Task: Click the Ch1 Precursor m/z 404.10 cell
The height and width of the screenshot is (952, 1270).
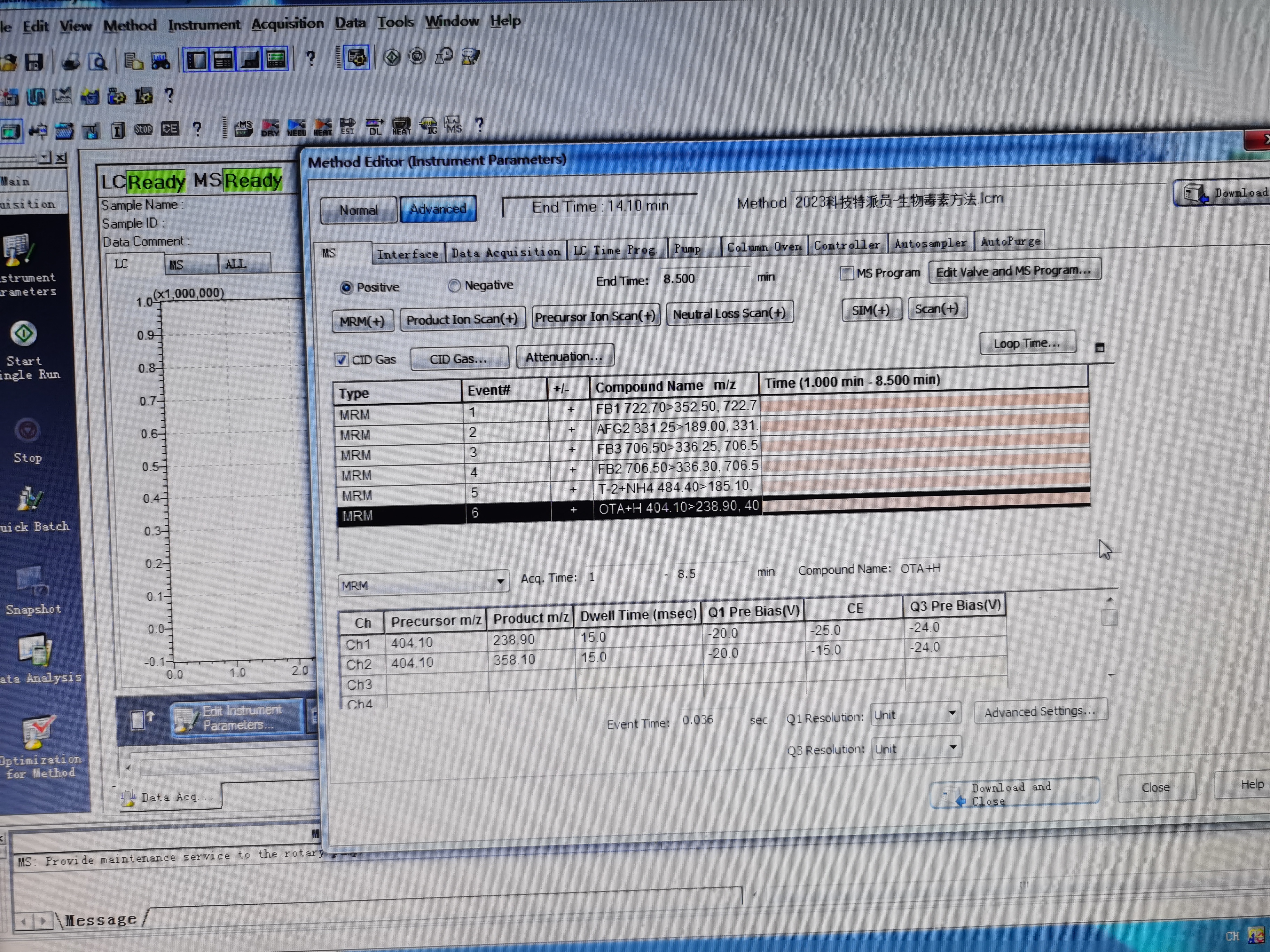Action: 436,643
